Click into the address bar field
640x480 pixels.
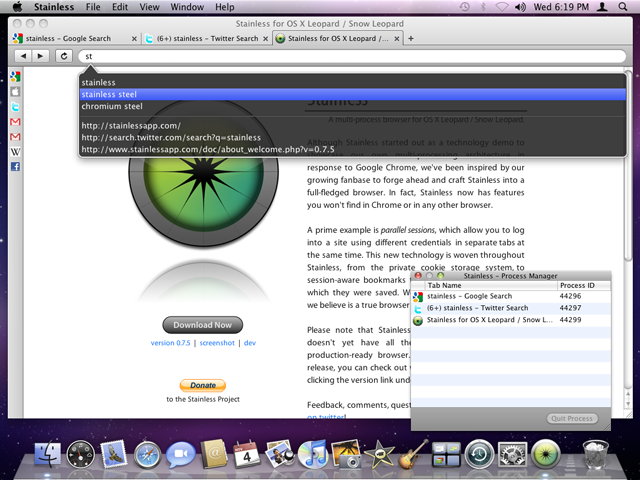click(352, 56)
